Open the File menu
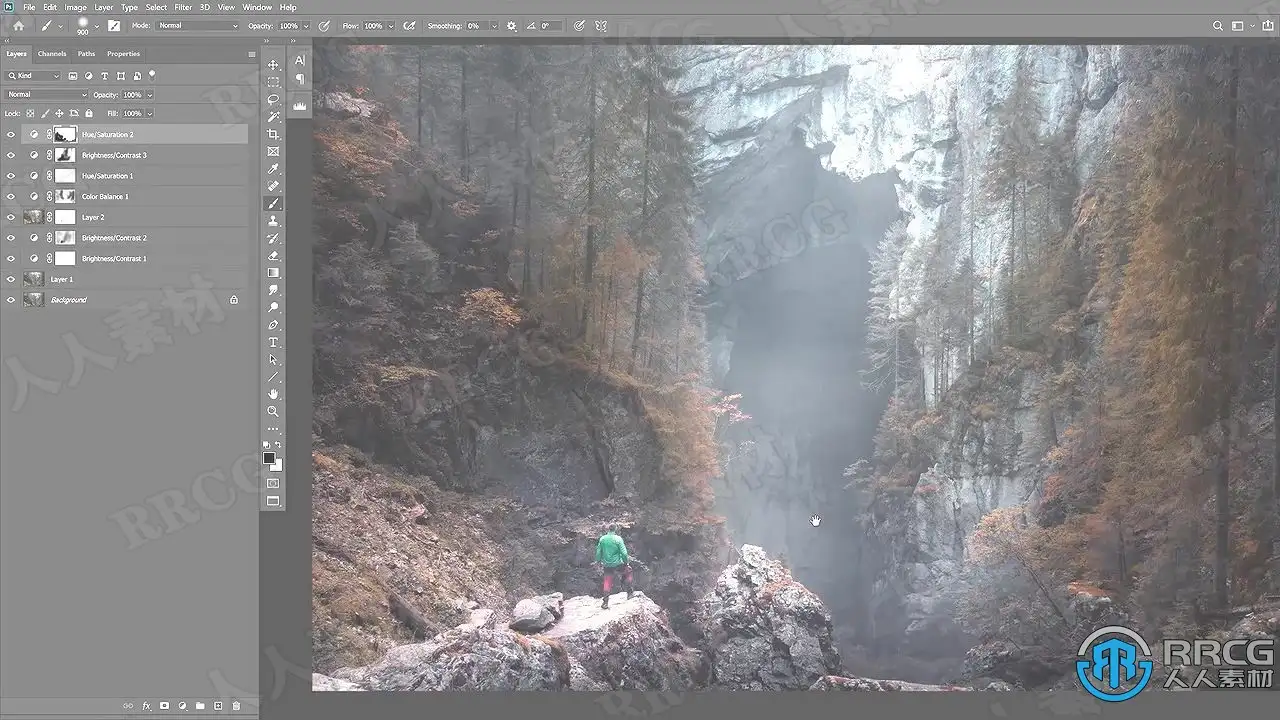The width and height of the screenshot is (1280, 720). tap(28, 7)
